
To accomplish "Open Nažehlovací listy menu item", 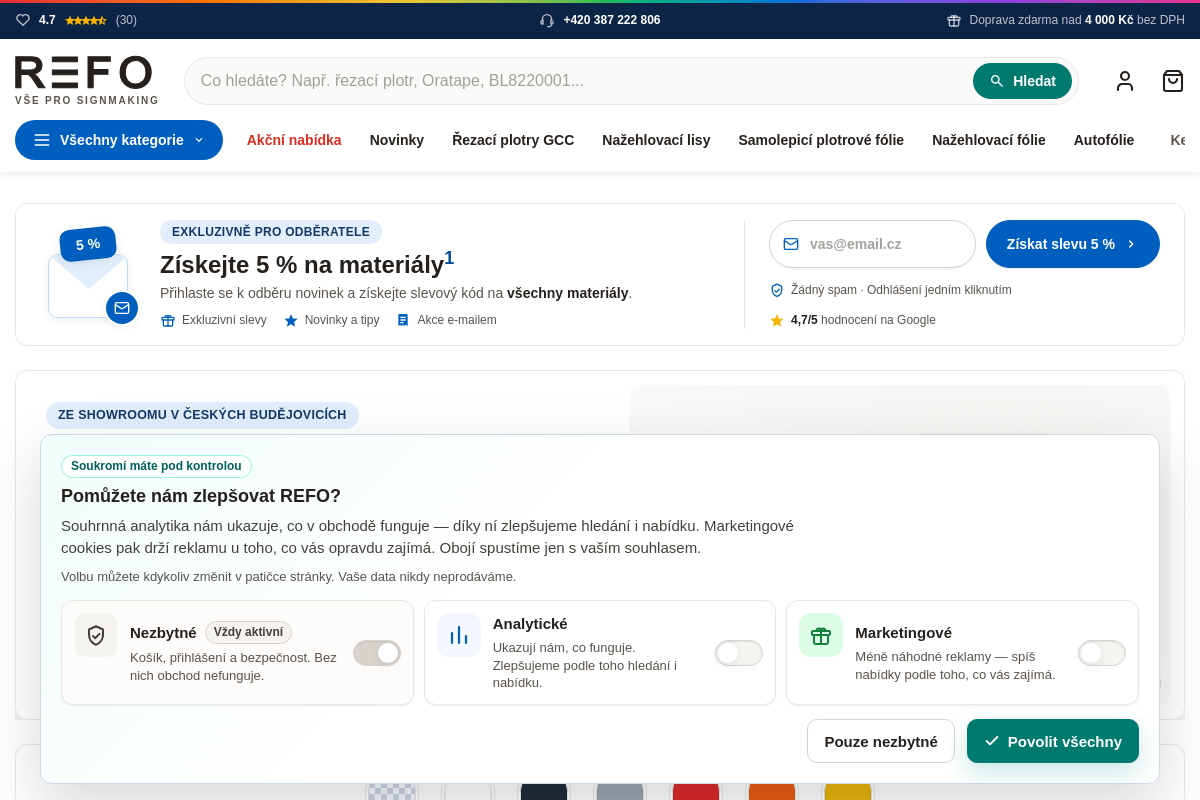I will (x=656, y=140).
